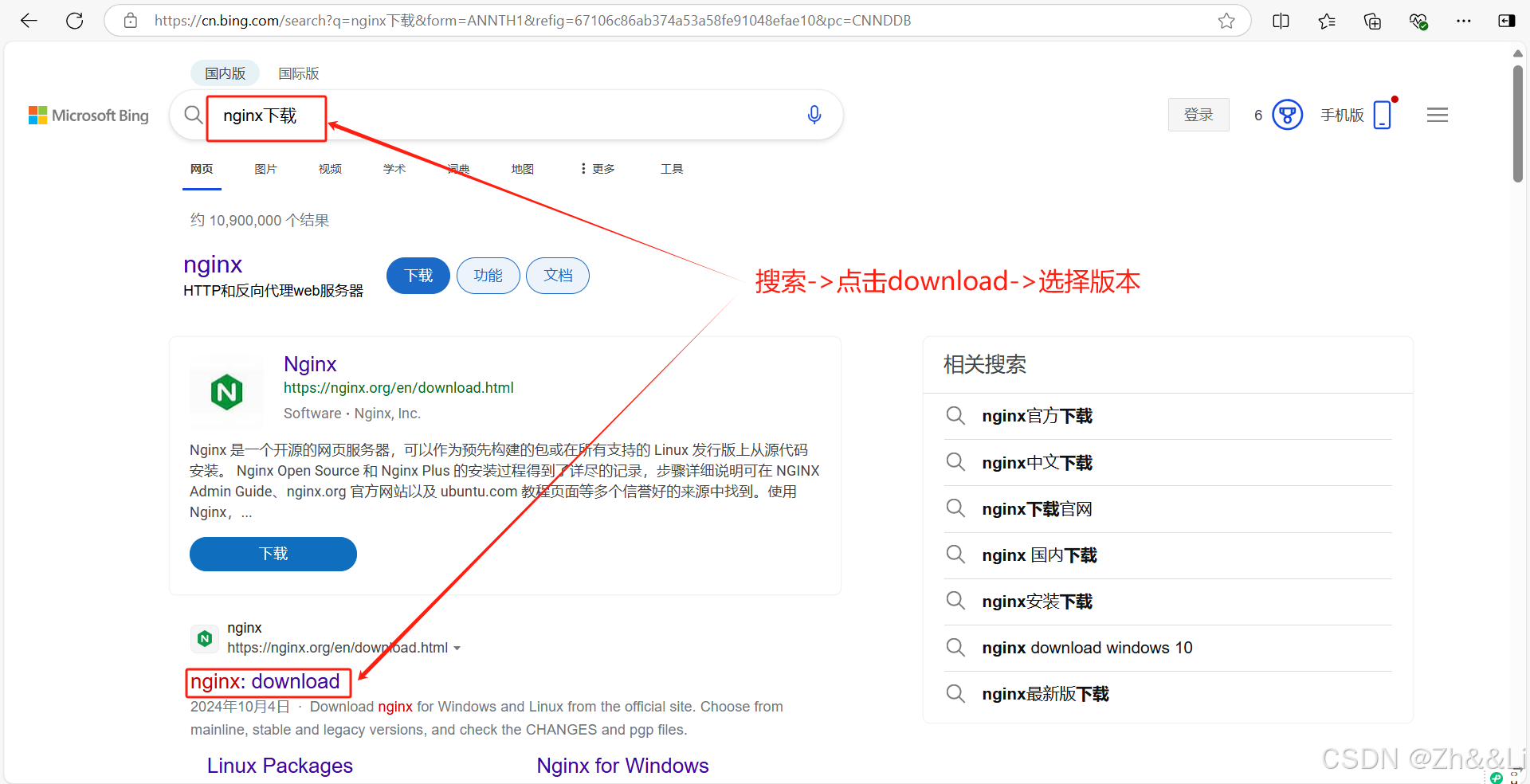Switch to 国内版 search mode
The width and height of the screenshot is (1530, 784).
(225, 73)
